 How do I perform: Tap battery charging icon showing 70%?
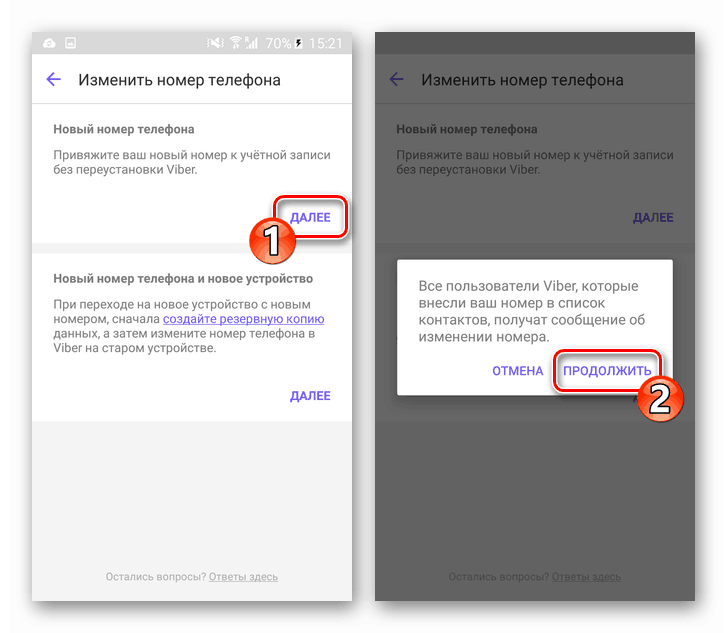point(299,44)
